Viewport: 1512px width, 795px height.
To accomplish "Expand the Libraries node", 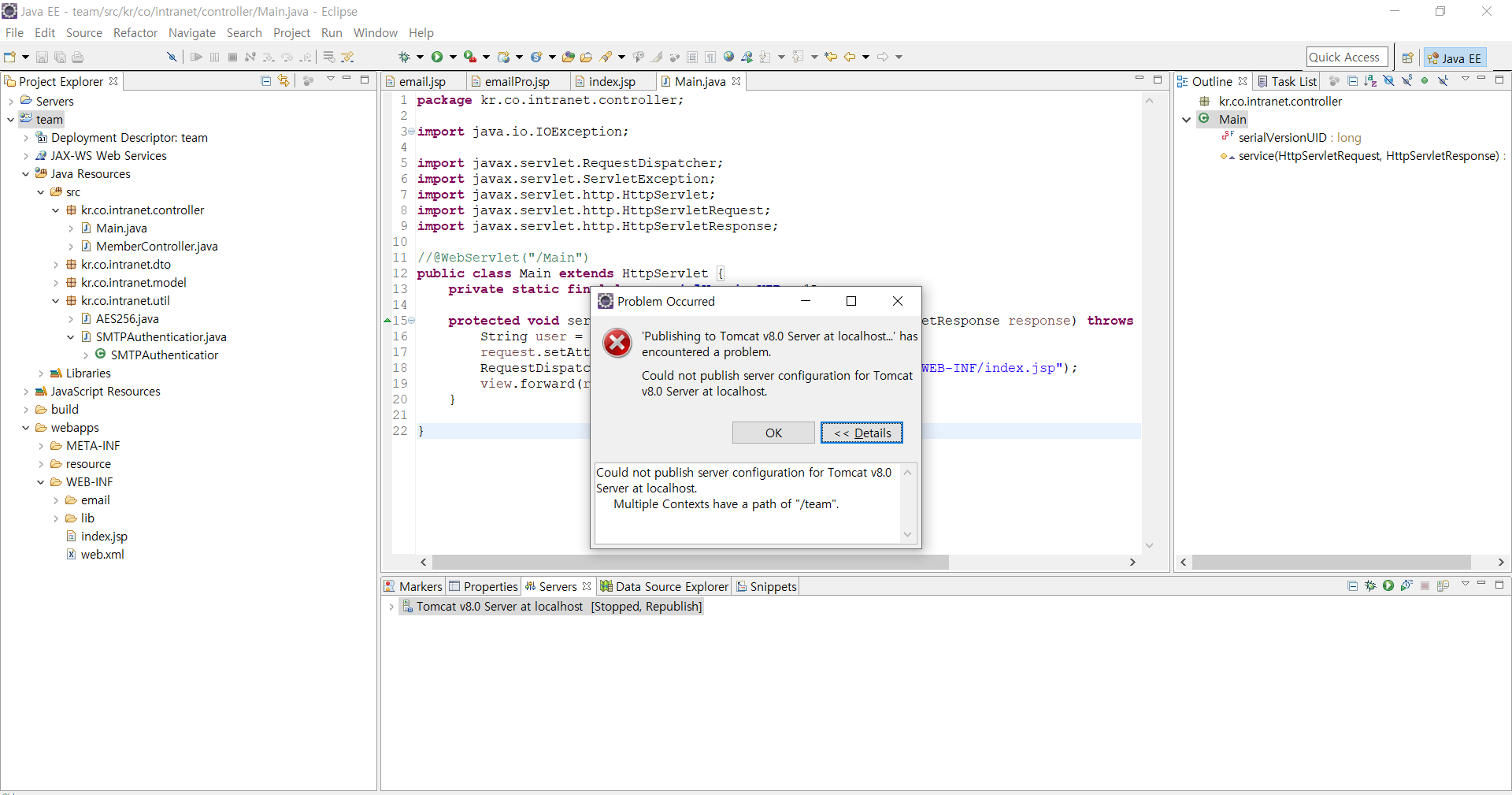I will (x=40, y=373).
